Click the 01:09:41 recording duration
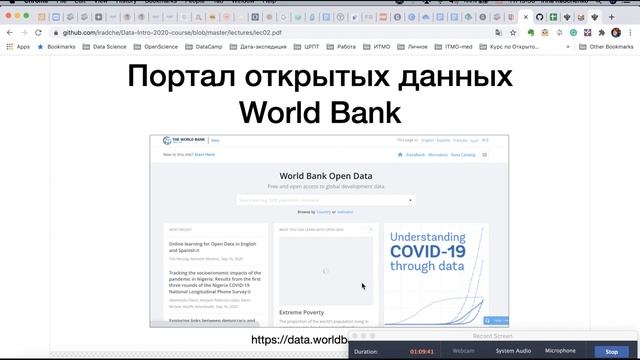Image resolution: width=640 pixels, height=360 pixels. (422, 351)
